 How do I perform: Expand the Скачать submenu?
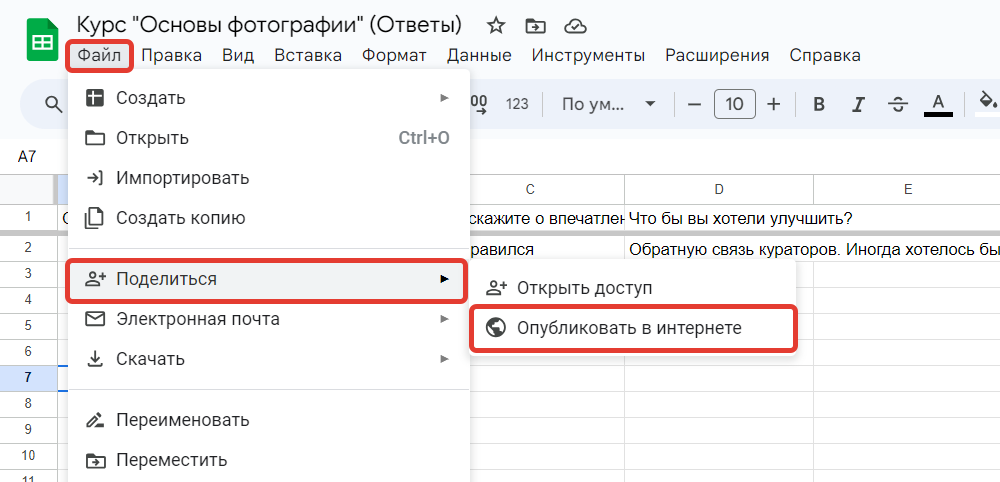(268, 359)
